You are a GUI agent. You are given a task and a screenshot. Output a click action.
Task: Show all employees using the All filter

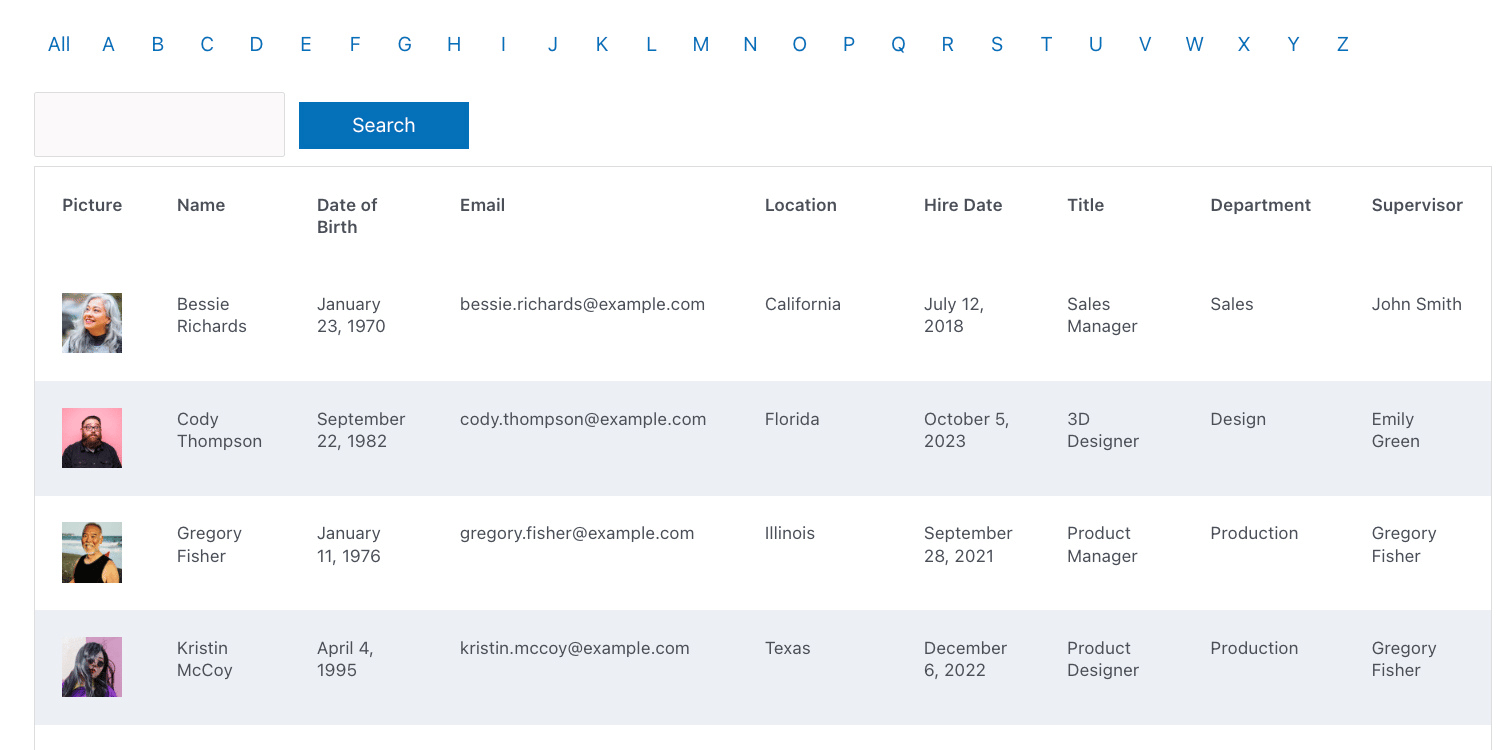point(59,44)
